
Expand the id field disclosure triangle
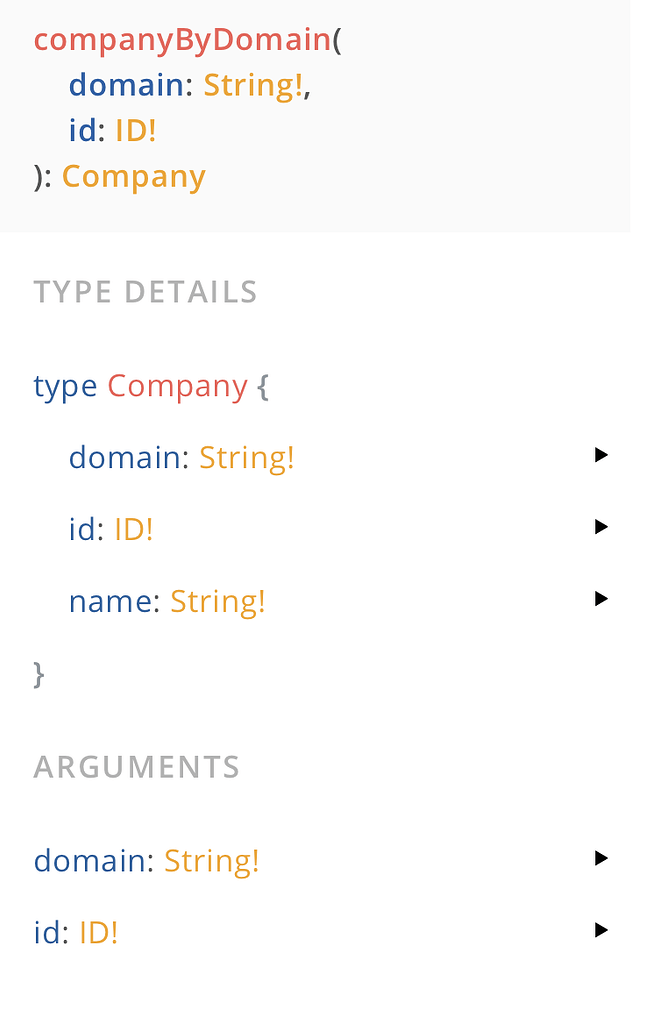(x=601, y=527)
